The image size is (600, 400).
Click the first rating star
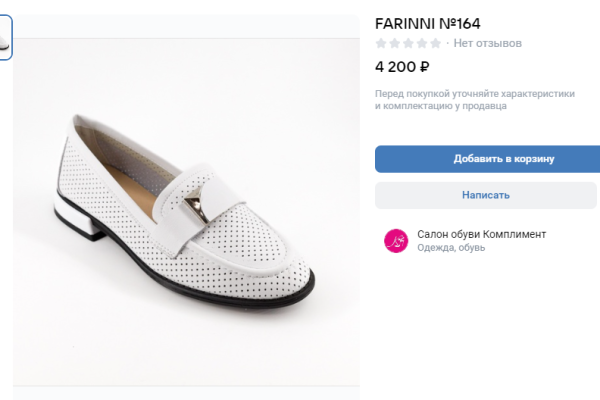point(381,44)
